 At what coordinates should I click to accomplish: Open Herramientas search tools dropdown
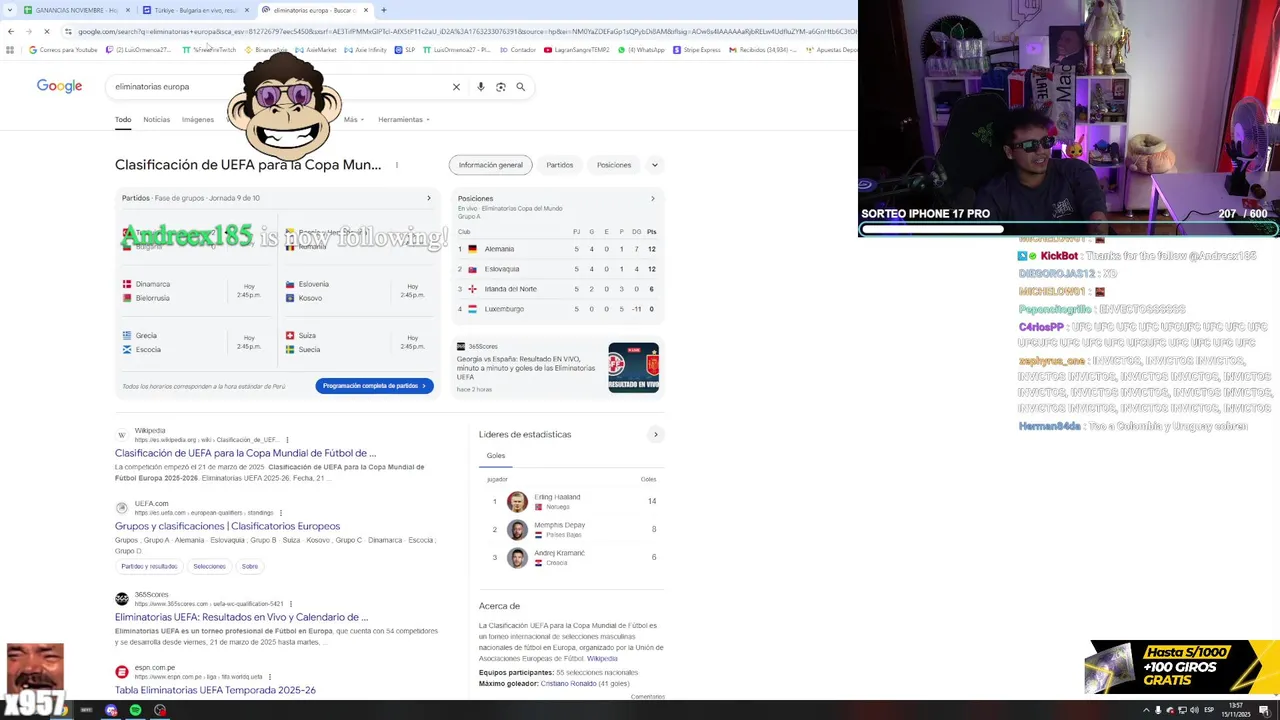coord(404,120)
